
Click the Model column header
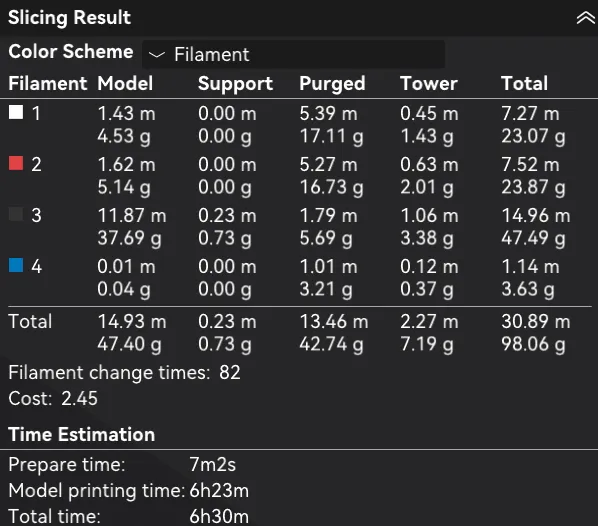[125, 83]
